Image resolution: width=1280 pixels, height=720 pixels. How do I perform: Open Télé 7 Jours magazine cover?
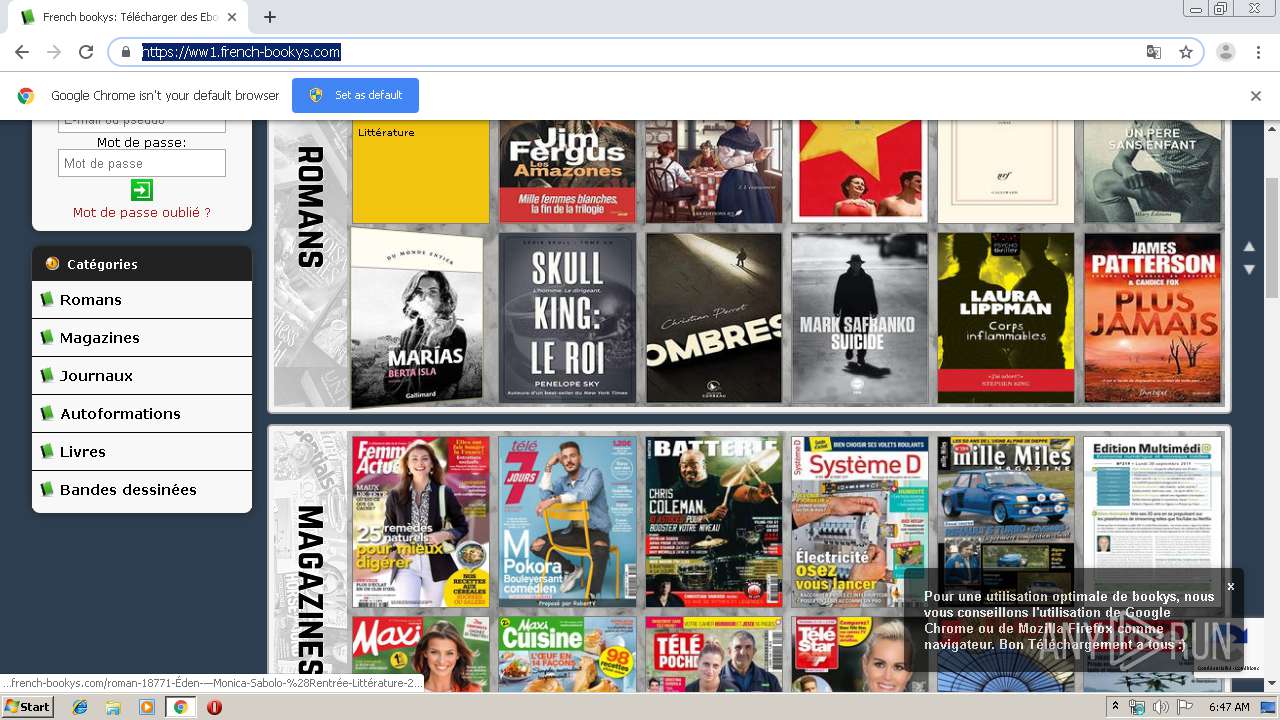567,521
